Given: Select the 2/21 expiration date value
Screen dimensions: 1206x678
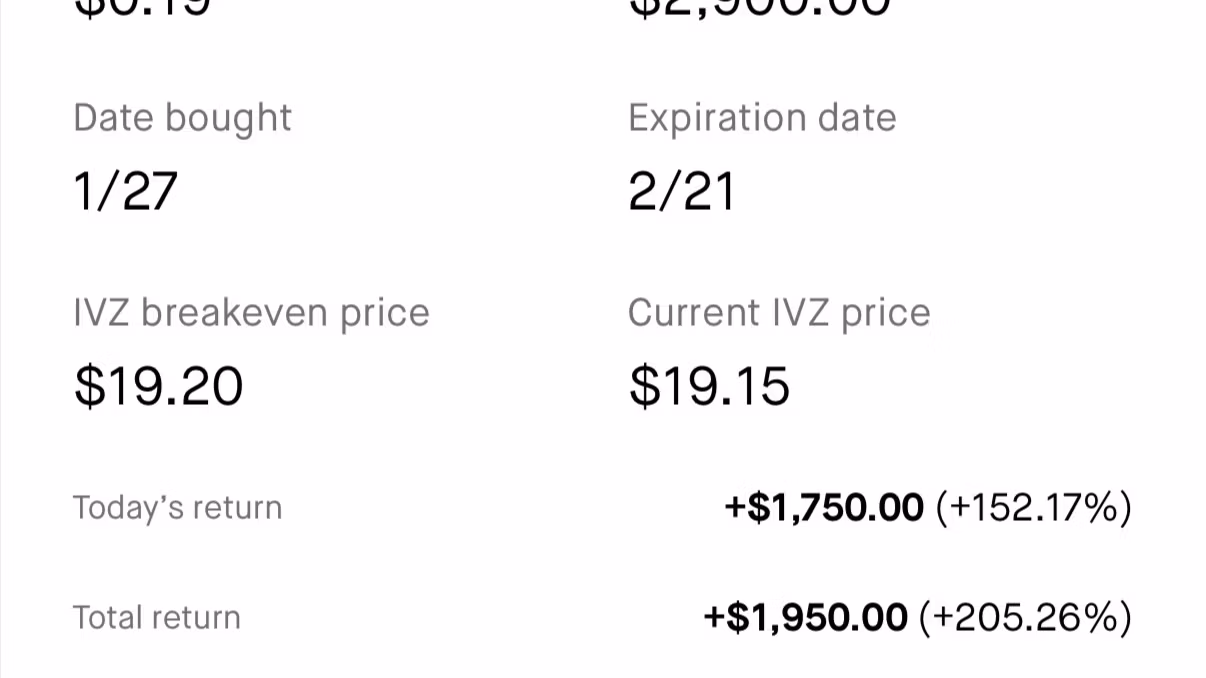Looking at the screenshot, I should click(681, 191).
